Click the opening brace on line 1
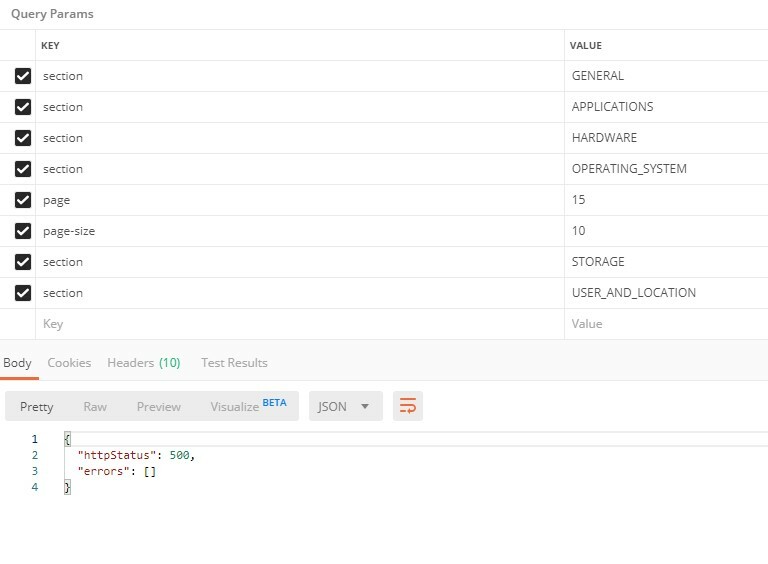The height and width of the screenshot is (564, 768). (67, 439)
